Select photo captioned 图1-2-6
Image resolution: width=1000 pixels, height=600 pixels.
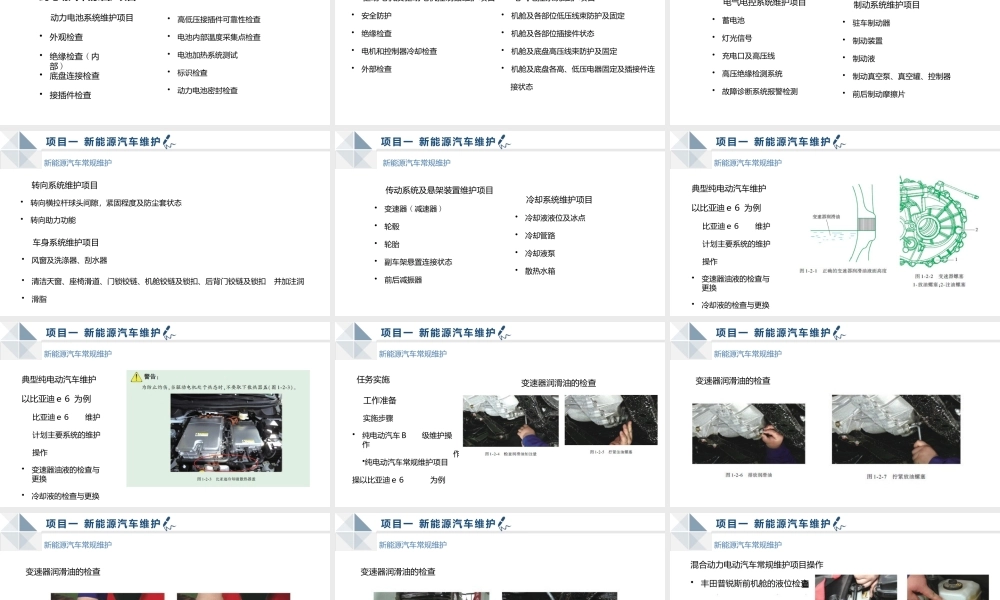[748, 433]
